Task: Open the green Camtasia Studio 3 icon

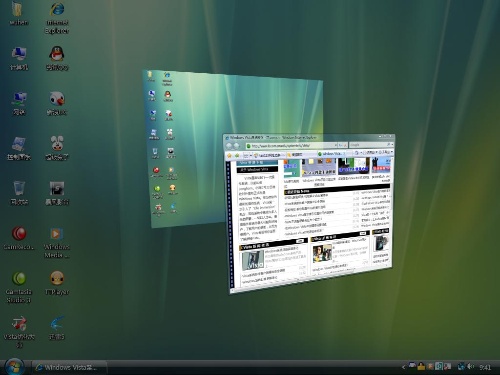Action: click(x=19, y=287)
